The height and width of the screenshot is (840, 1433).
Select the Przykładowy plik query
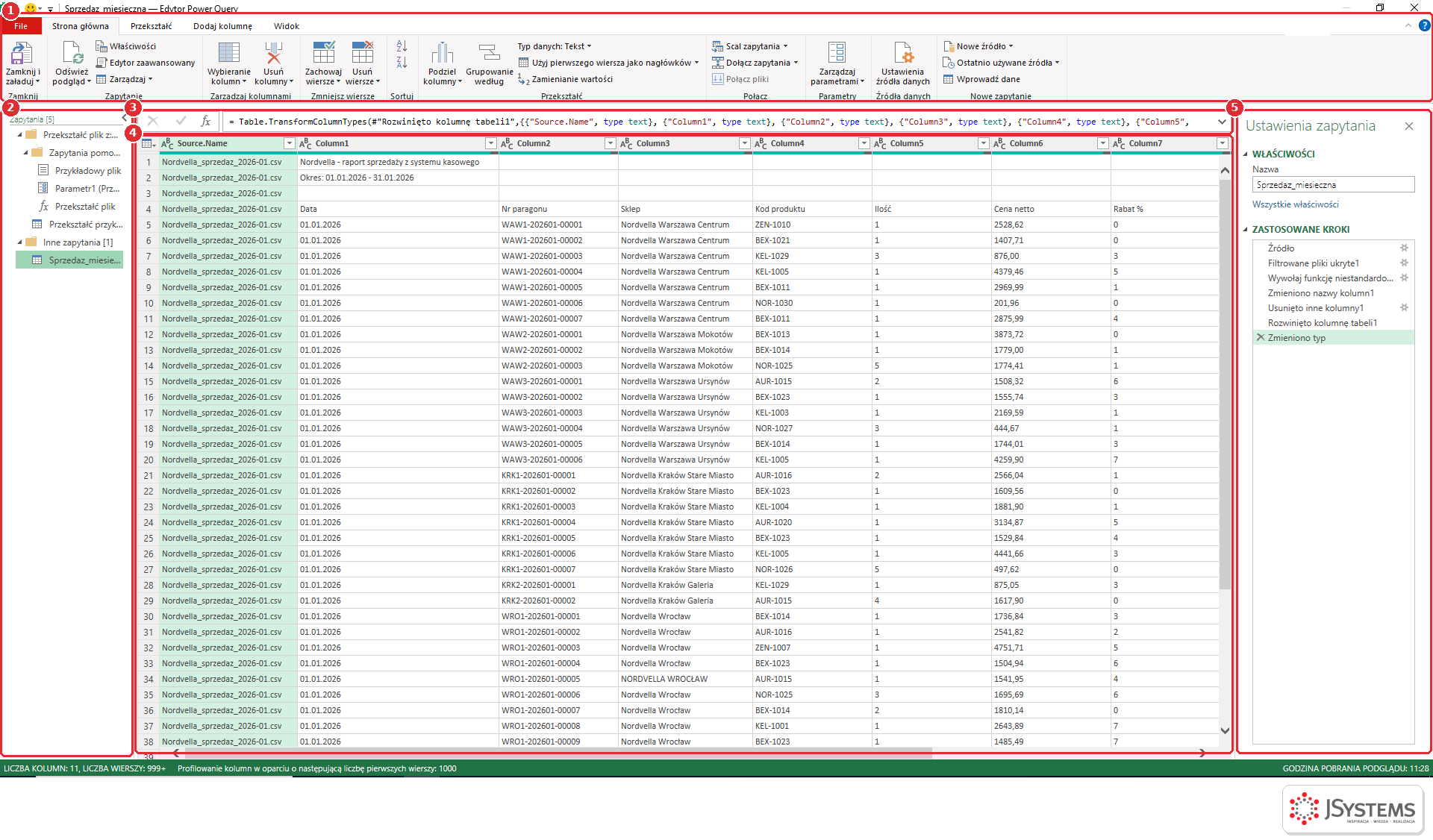click(79, 170)
